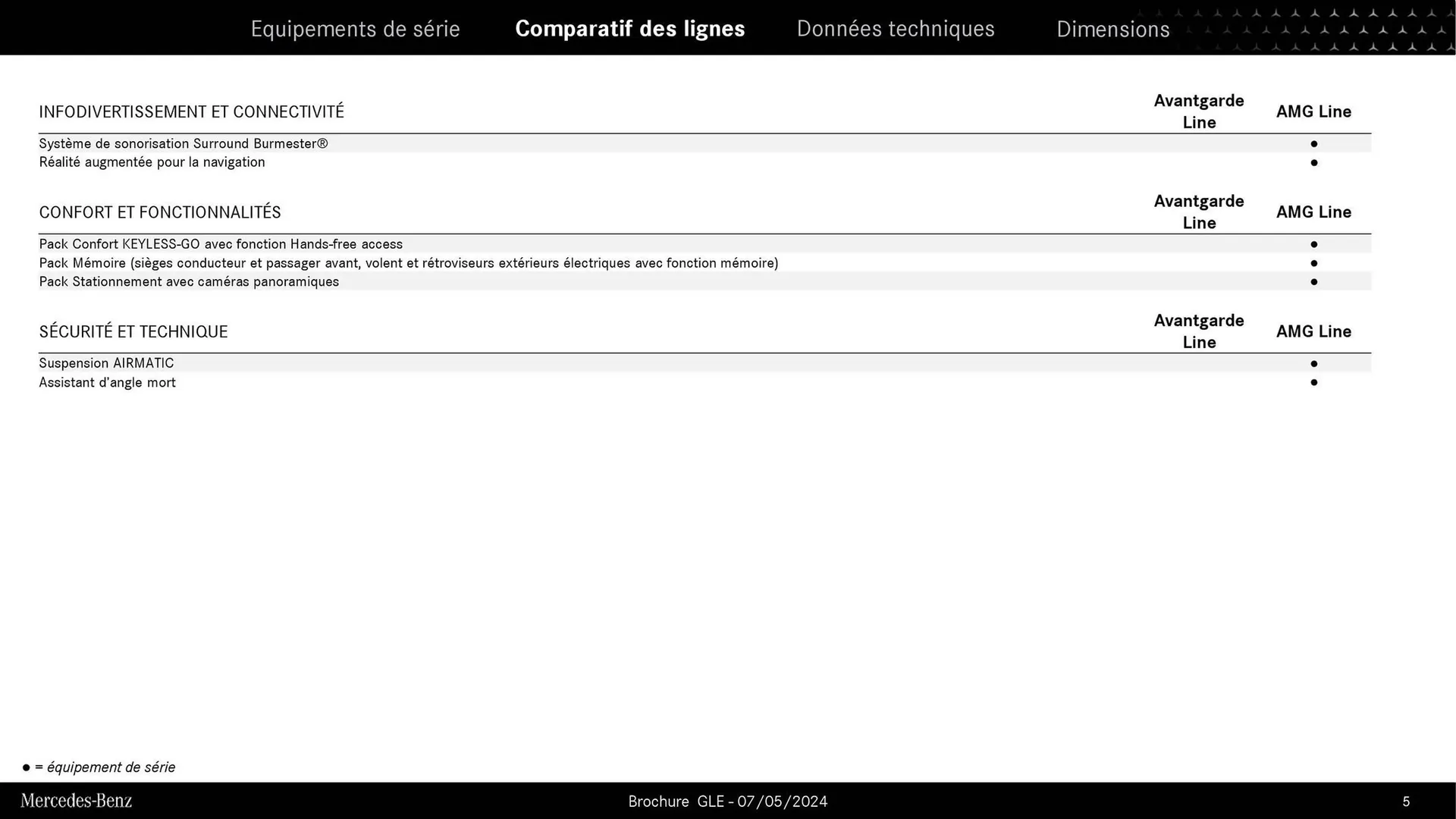Click the Sécurité et Technique heading
The image size is (1456, 819).
(133, 331)
